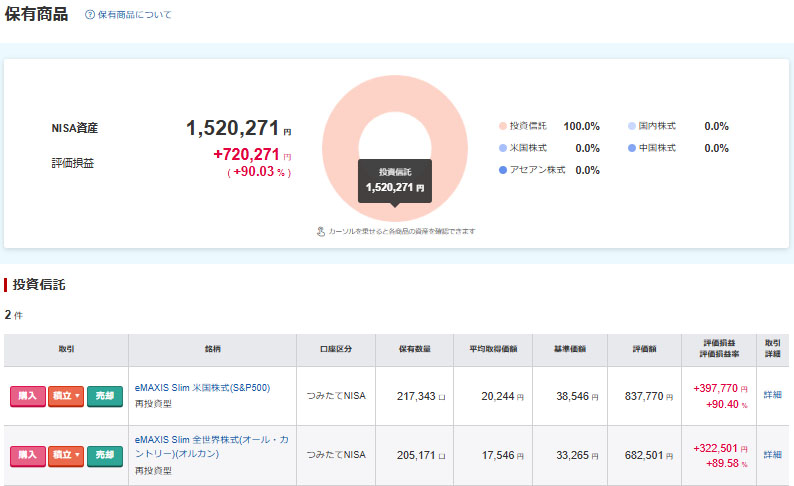
Task: Open the eMAXIS Slim 全世界株式 fund link
Action: 208,447
